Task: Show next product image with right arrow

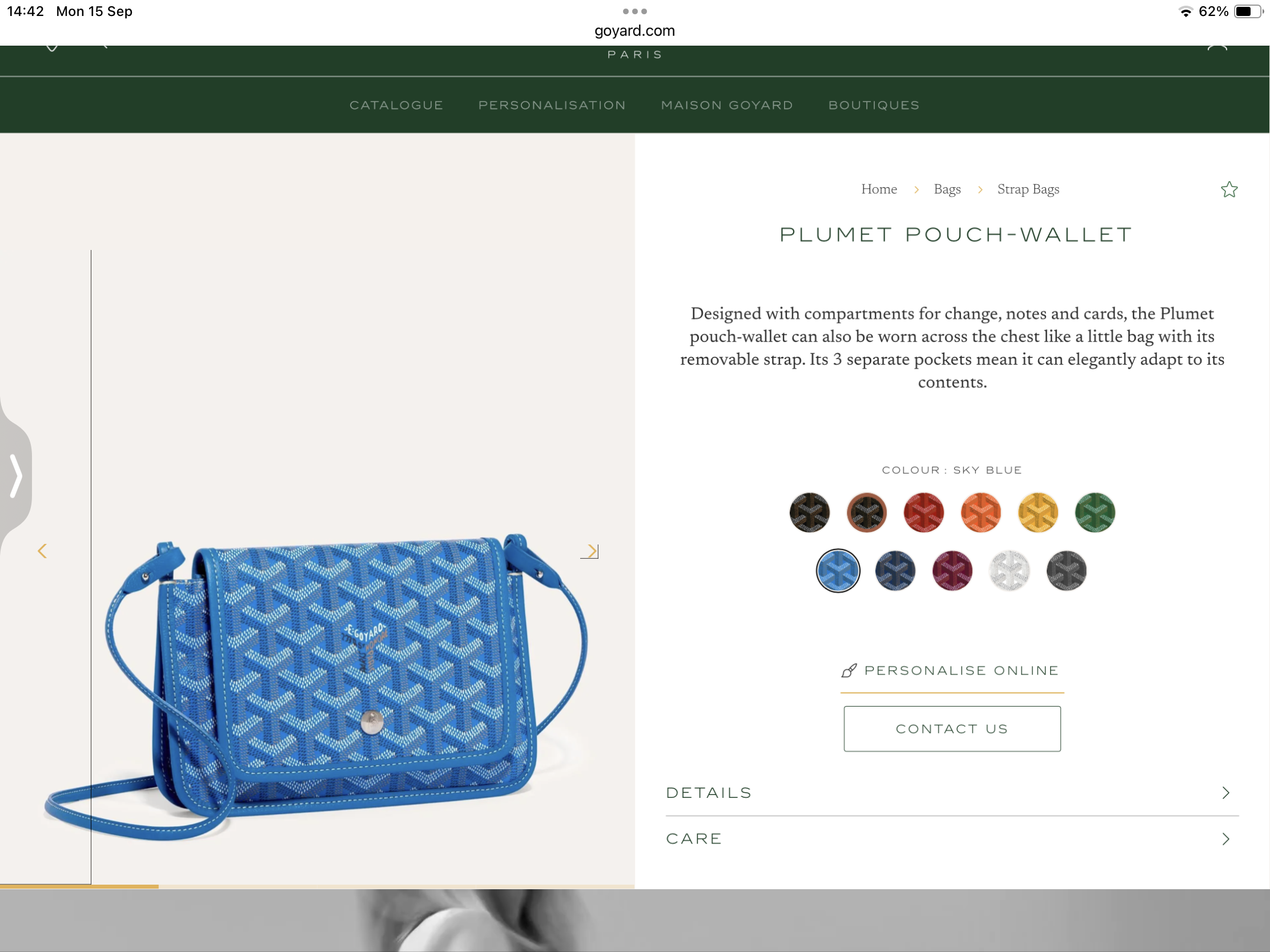Action: pyautogui.click(x=592, y=551)
